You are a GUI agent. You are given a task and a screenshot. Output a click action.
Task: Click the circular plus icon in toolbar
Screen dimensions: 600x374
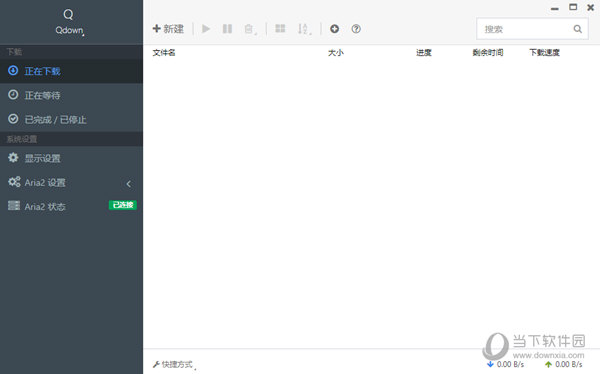334,29
